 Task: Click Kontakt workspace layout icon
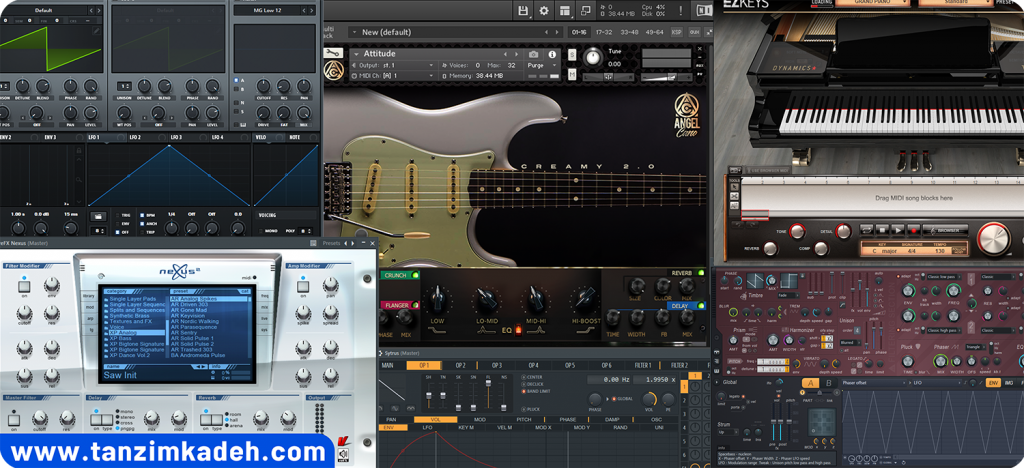[564, 10]
